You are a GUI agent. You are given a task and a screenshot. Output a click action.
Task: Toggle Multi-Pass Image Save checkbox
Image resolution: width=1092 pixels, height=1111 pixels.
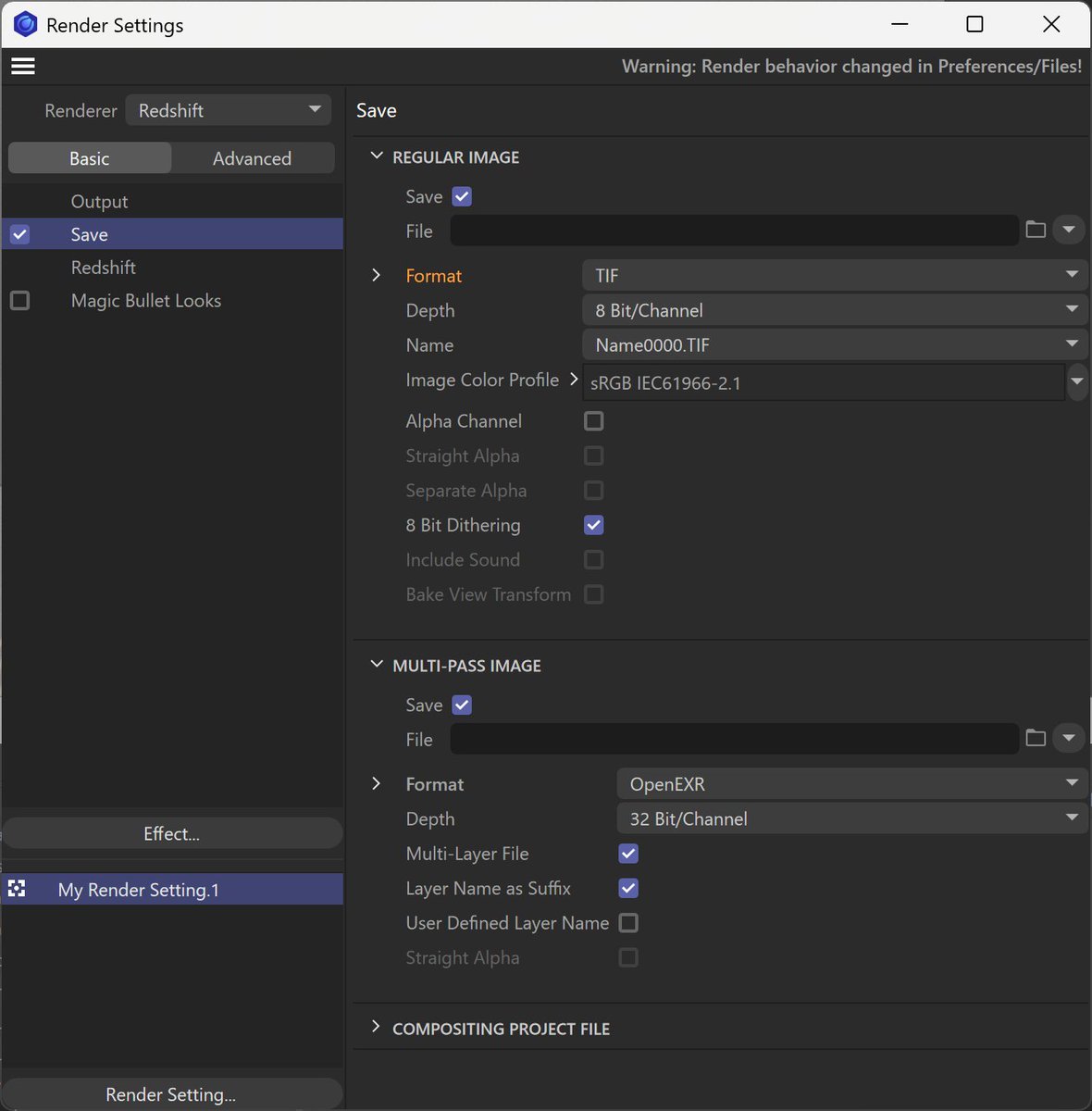point(462,705)
